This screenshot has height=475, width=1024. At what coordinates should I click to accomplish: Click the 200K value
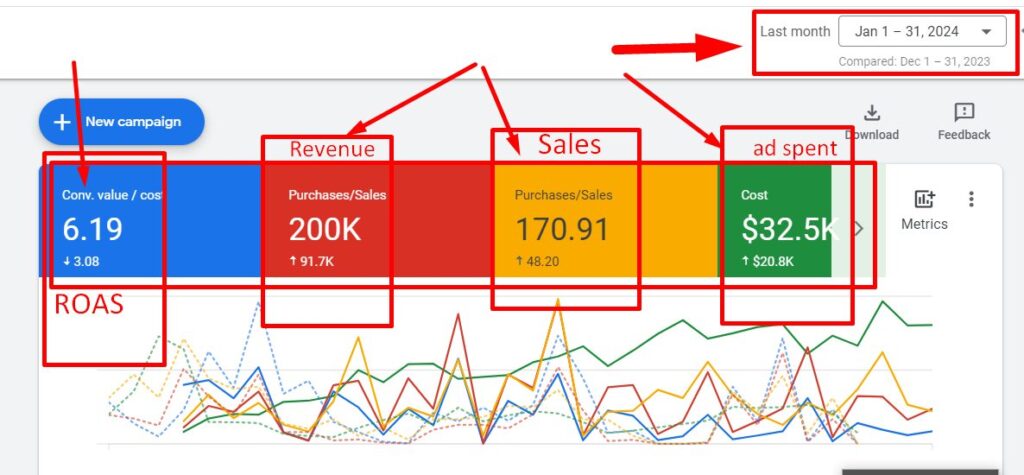(325, 229)
